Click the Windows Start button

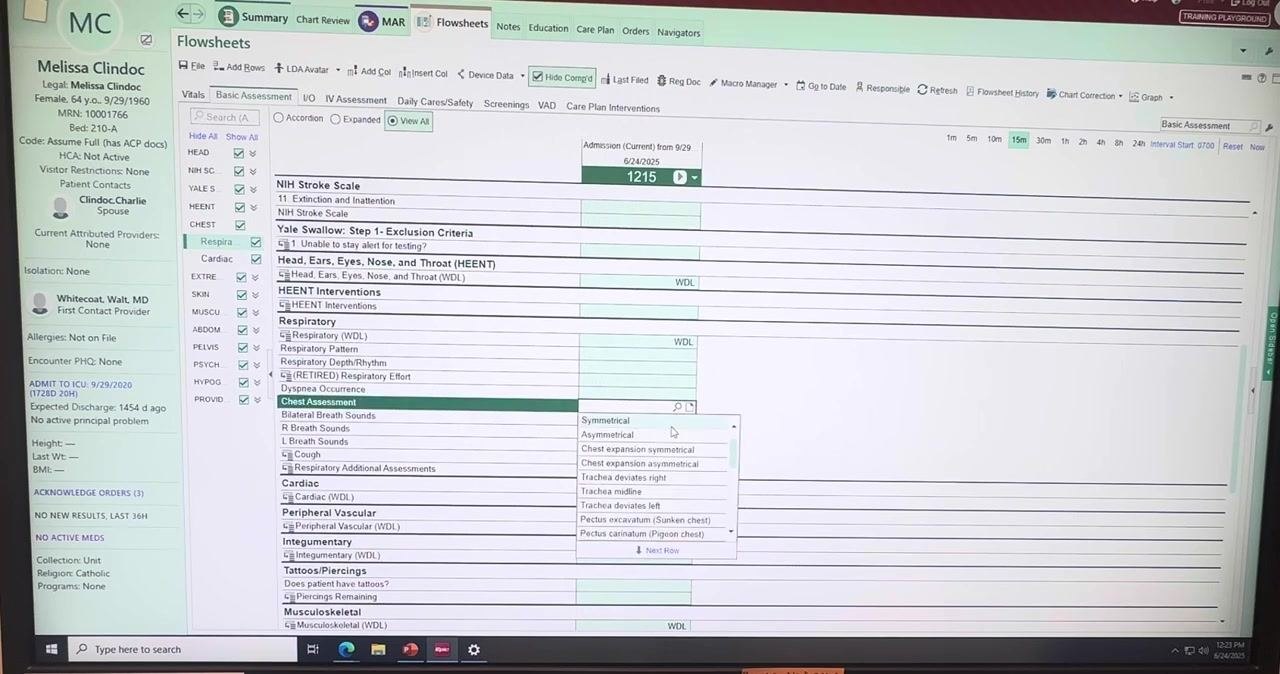(x=51, y=649)
